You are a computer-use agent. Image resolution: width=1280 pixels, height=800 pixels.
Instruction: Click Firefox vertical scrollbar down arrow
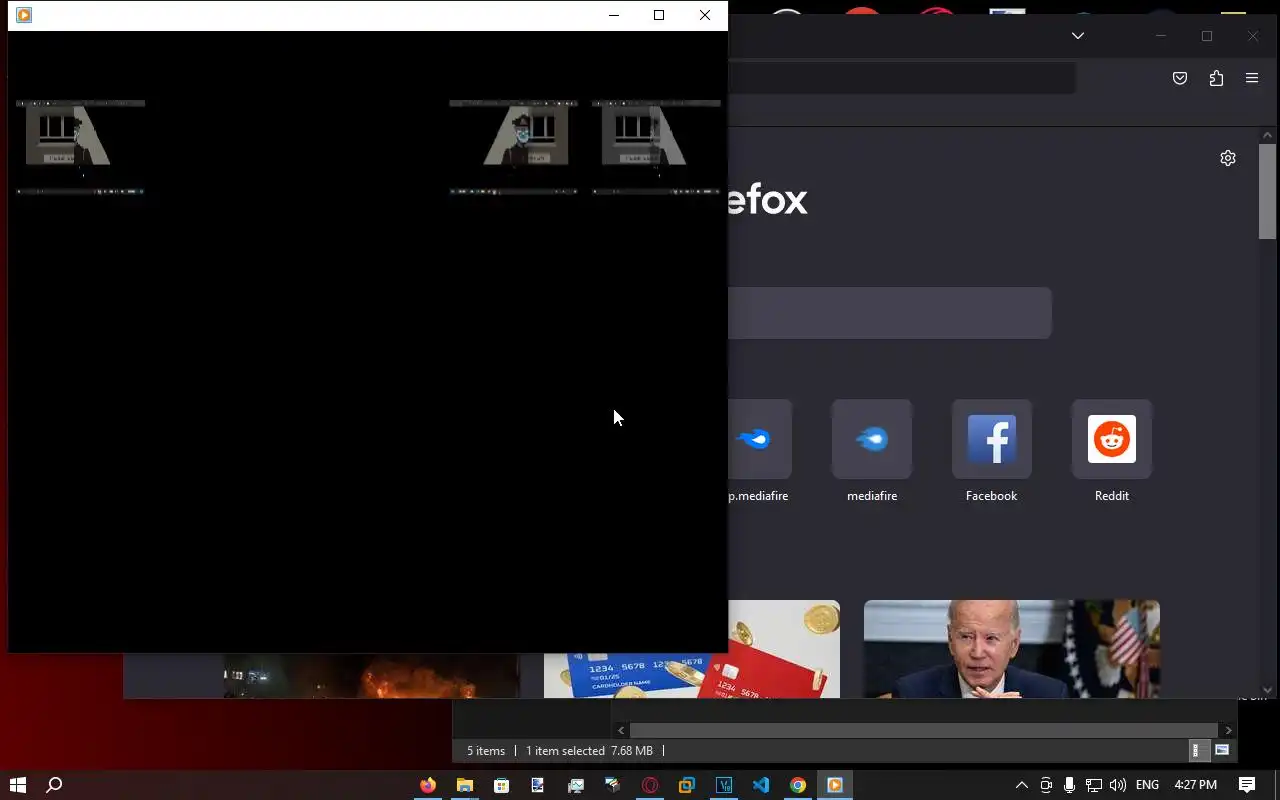click(1267, 690)
